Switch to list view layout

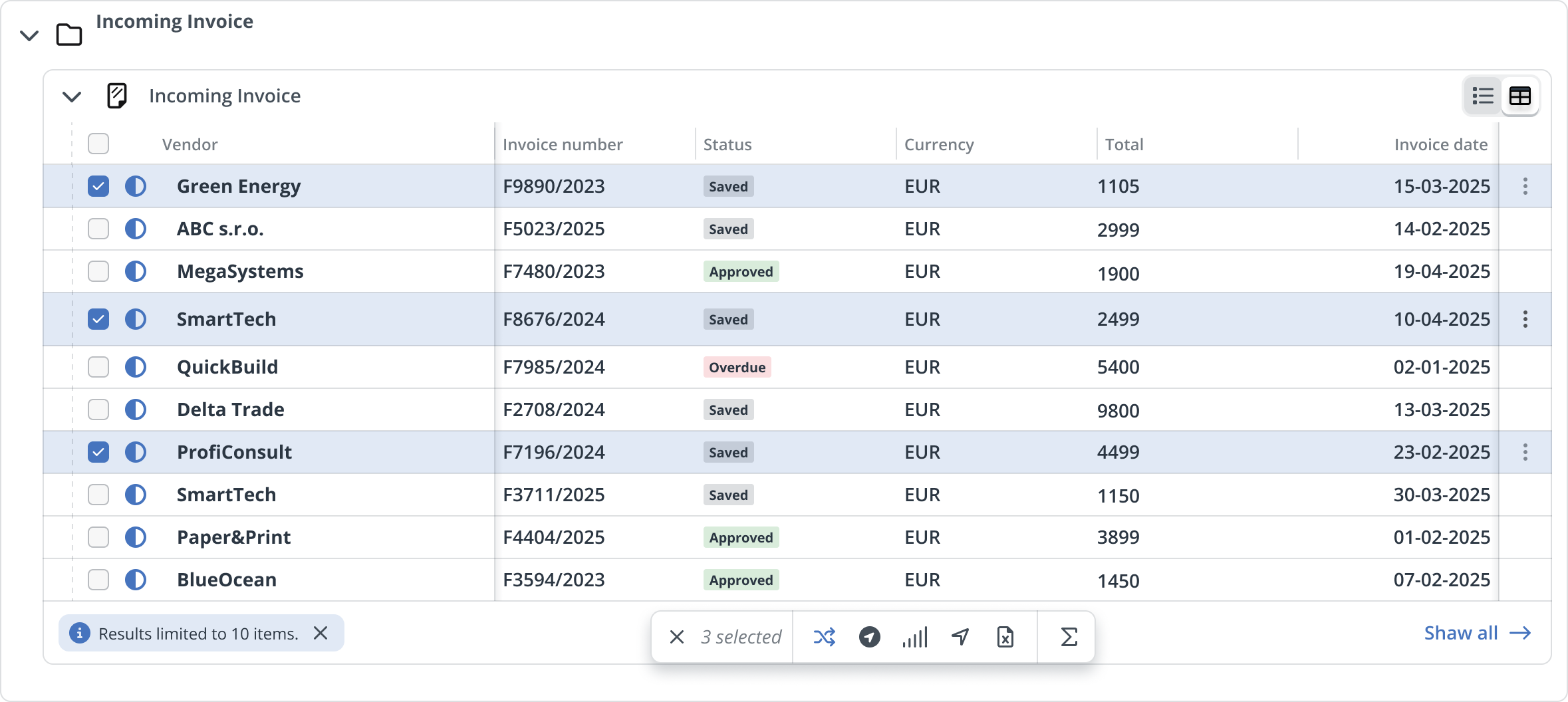[x=1483, y=96]
